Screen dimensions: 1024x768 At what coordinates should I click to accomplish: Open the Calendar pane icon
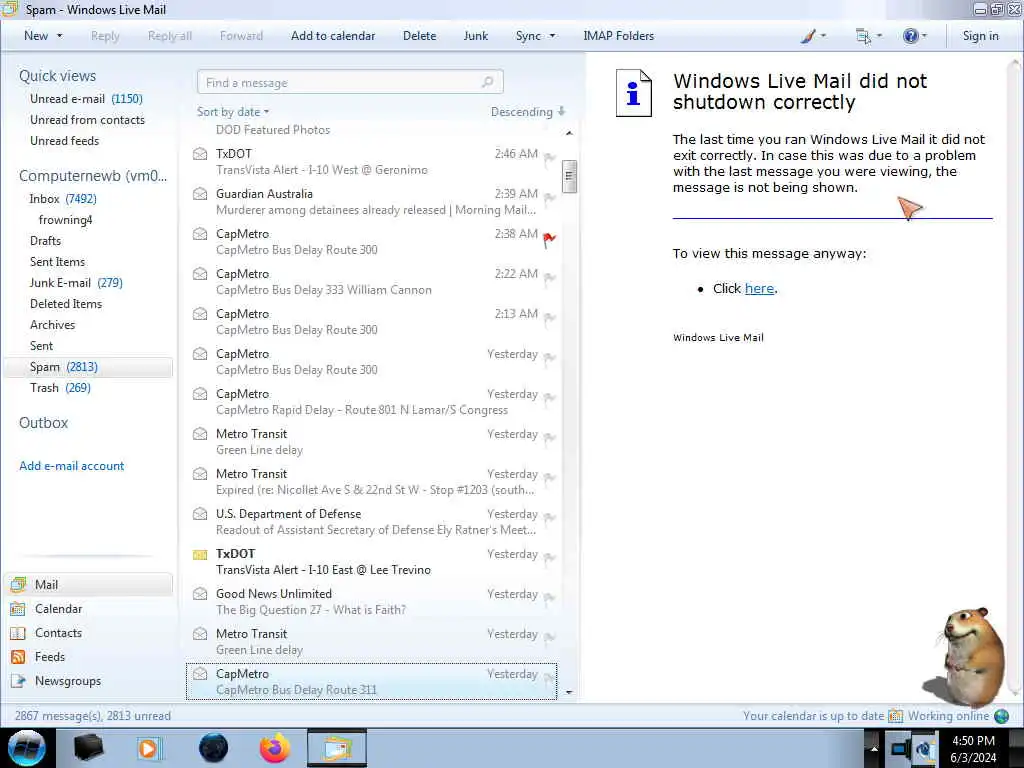(18, 609)
